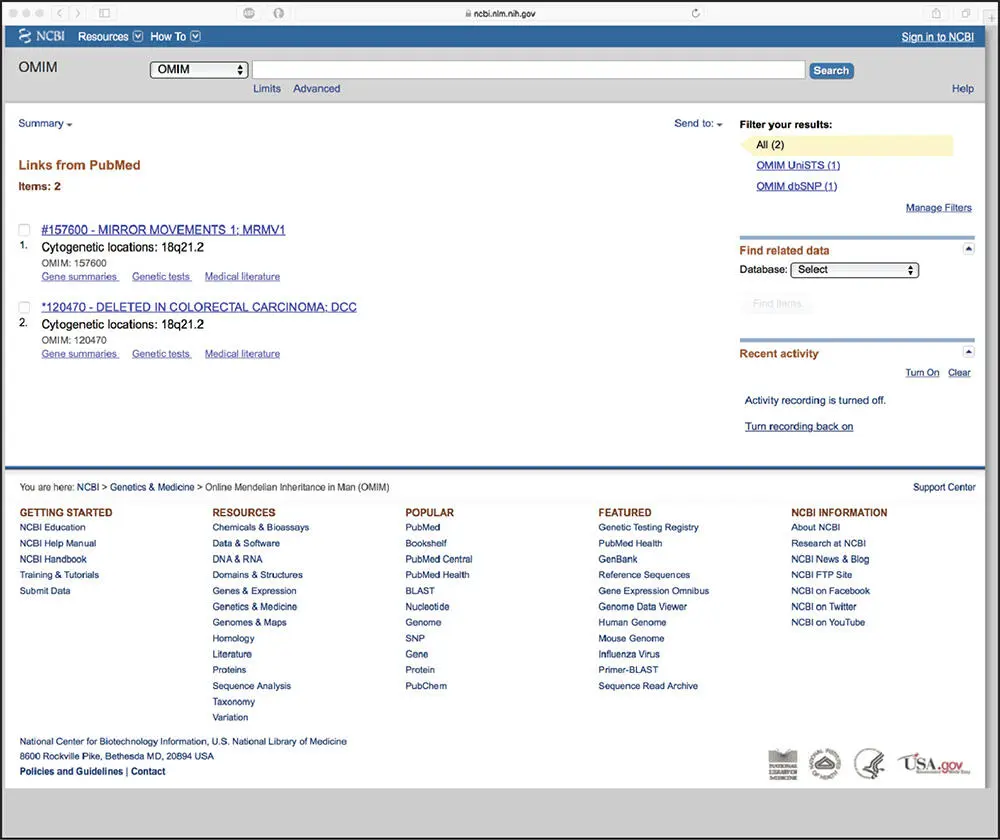Check the box for Deleted in Colorectal Carcinoma
Image resolution: width=1000 pixels, height=840 pixels.
click(x=24, y=307)
